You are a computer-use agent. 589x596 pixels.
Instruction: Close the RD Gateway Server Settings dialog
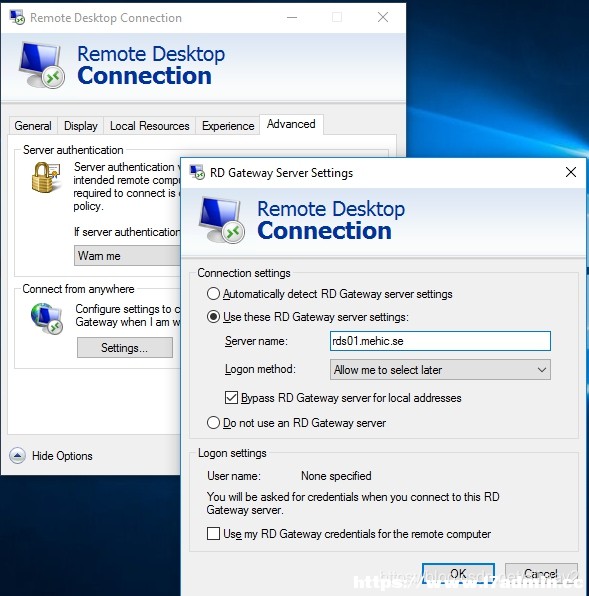570,172
